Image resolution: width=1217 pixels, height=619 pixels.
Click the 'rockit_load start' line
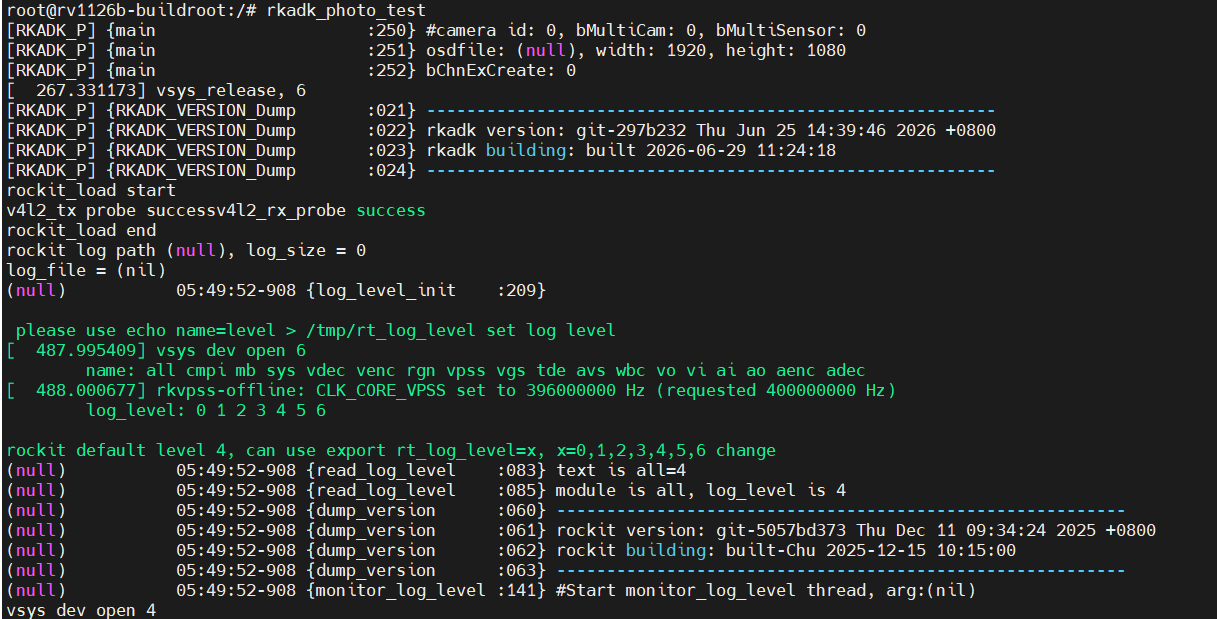click(91, 190)
